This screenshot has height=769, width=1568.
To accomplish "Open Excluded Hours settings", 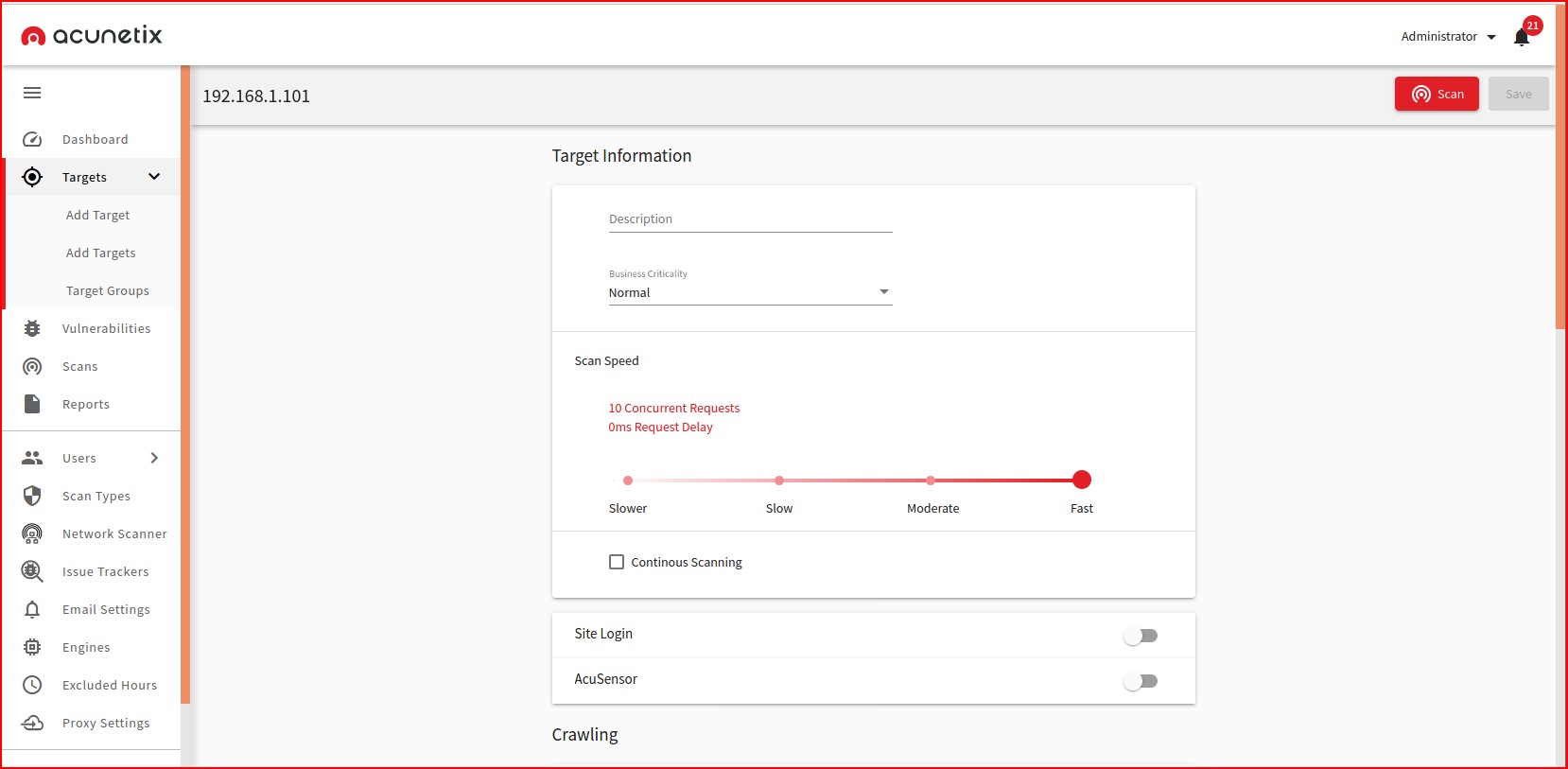I will click(x=110, y=685).
